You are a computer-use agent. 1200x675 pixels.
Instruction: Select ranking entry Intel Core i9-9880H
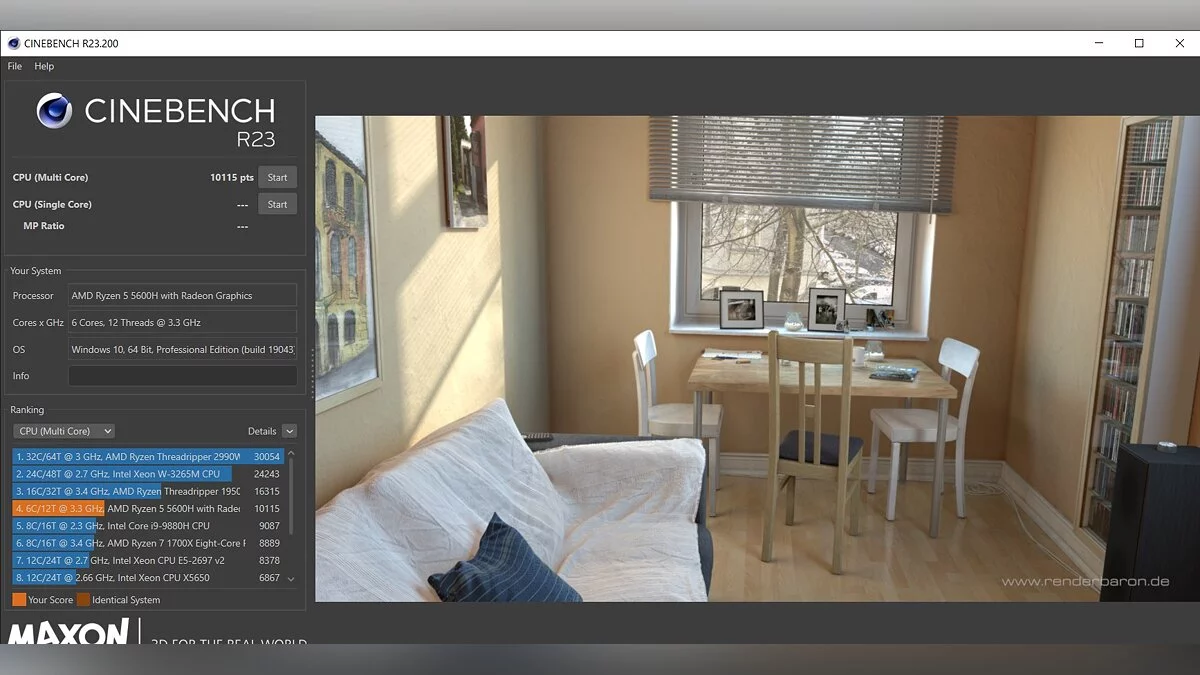148,526
